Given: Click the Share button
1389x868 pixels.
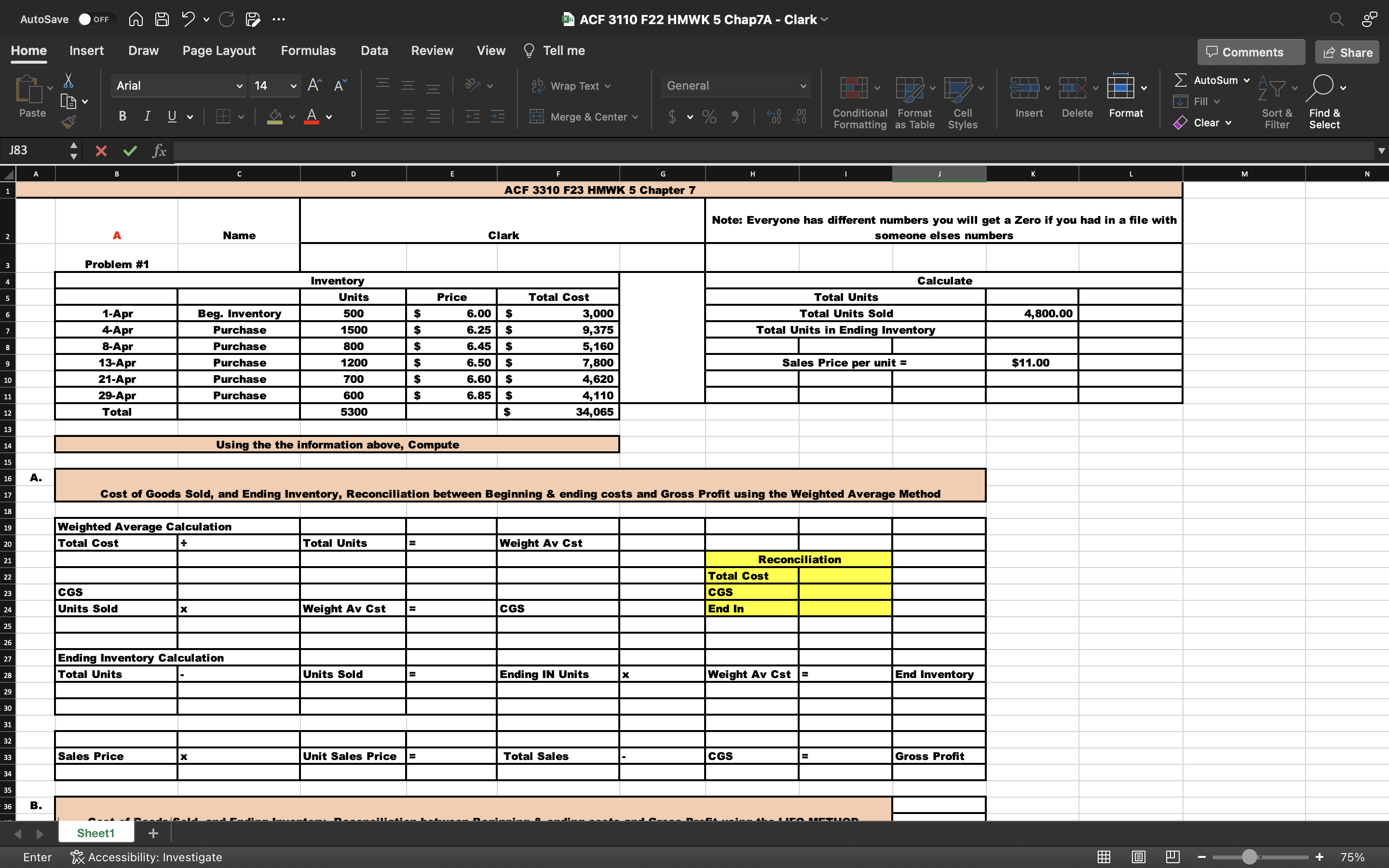Looking at the screenshot, I should point(1347,52).
